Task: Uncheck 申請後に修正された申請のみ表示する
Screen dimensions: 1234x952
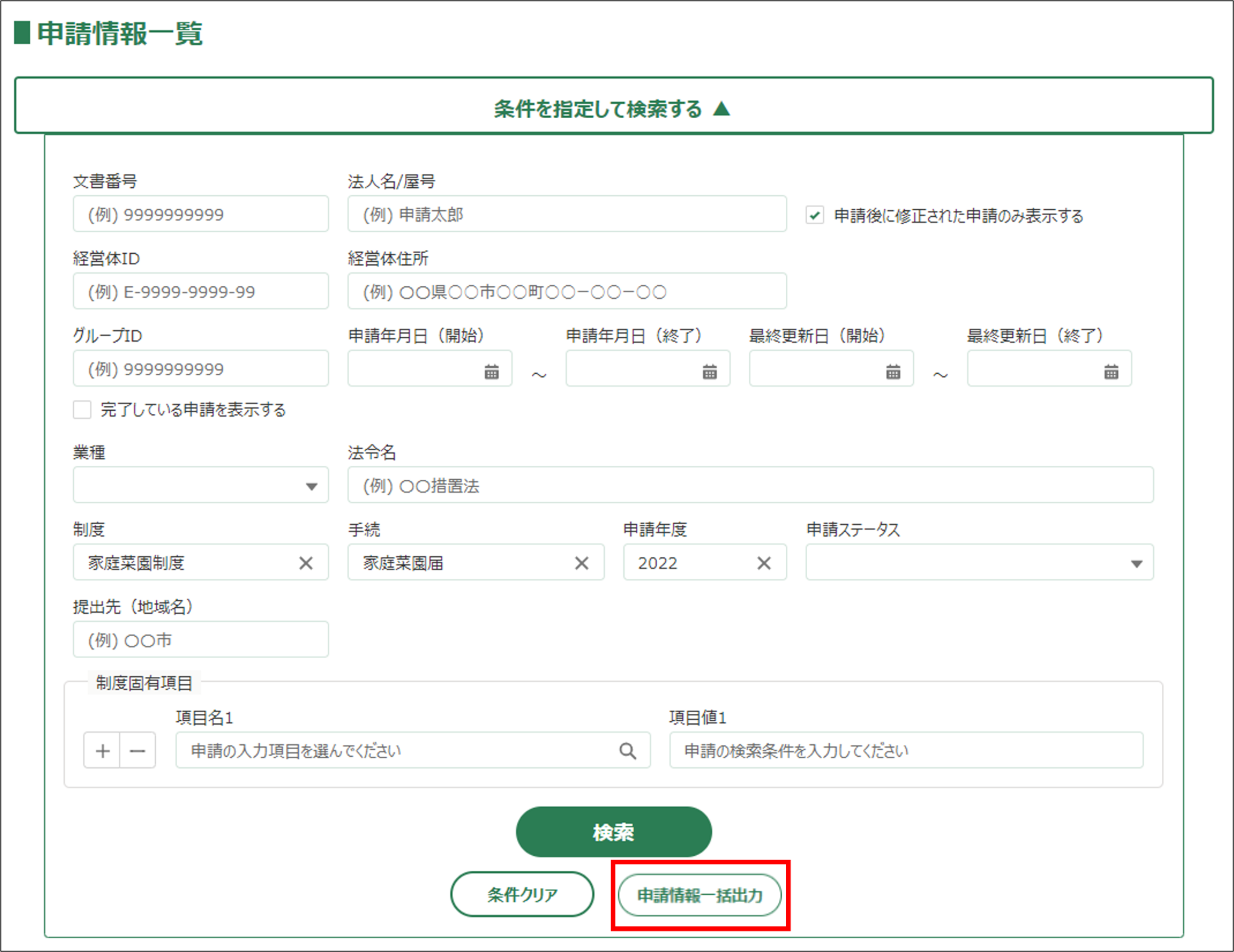Action: (814, 215)
